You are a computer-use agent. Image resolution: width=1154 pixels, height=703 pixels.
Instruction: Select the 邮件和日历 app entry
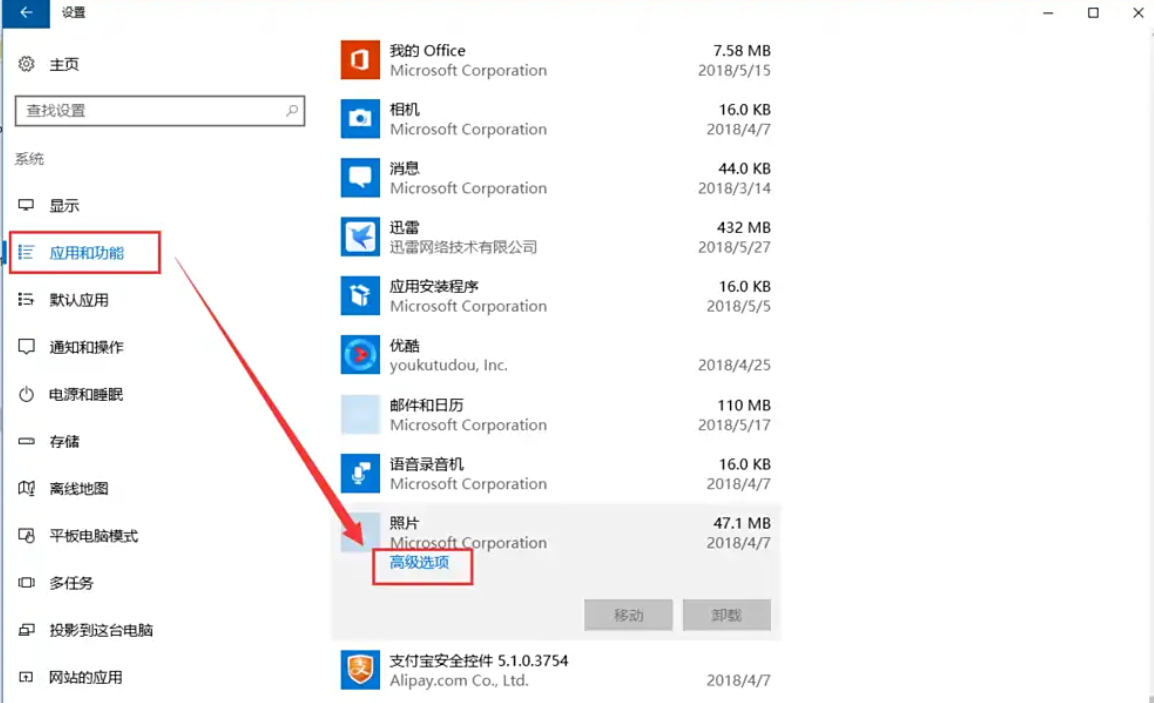555,414
